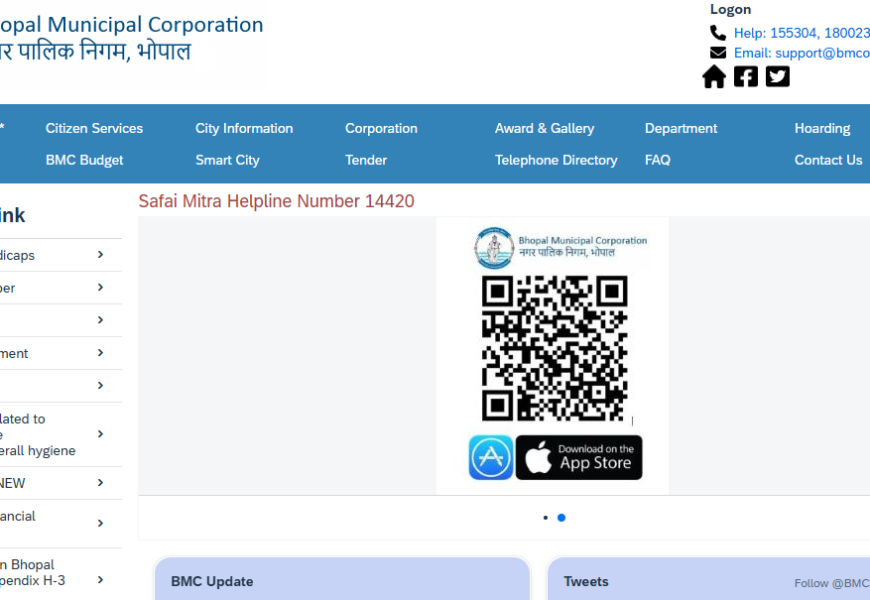
Task: Click the BMC logo above the QR code
Action: [x=494, y=248]
